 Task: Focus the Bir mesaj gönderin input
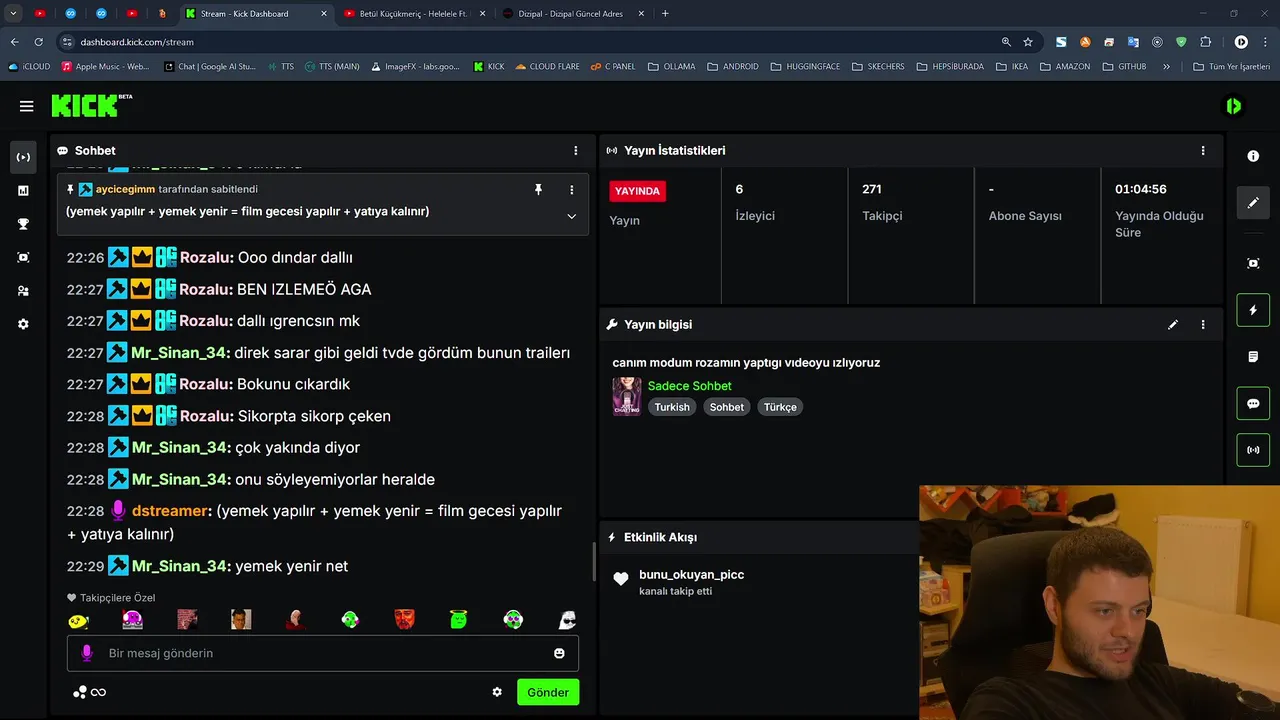pos(323,653)
